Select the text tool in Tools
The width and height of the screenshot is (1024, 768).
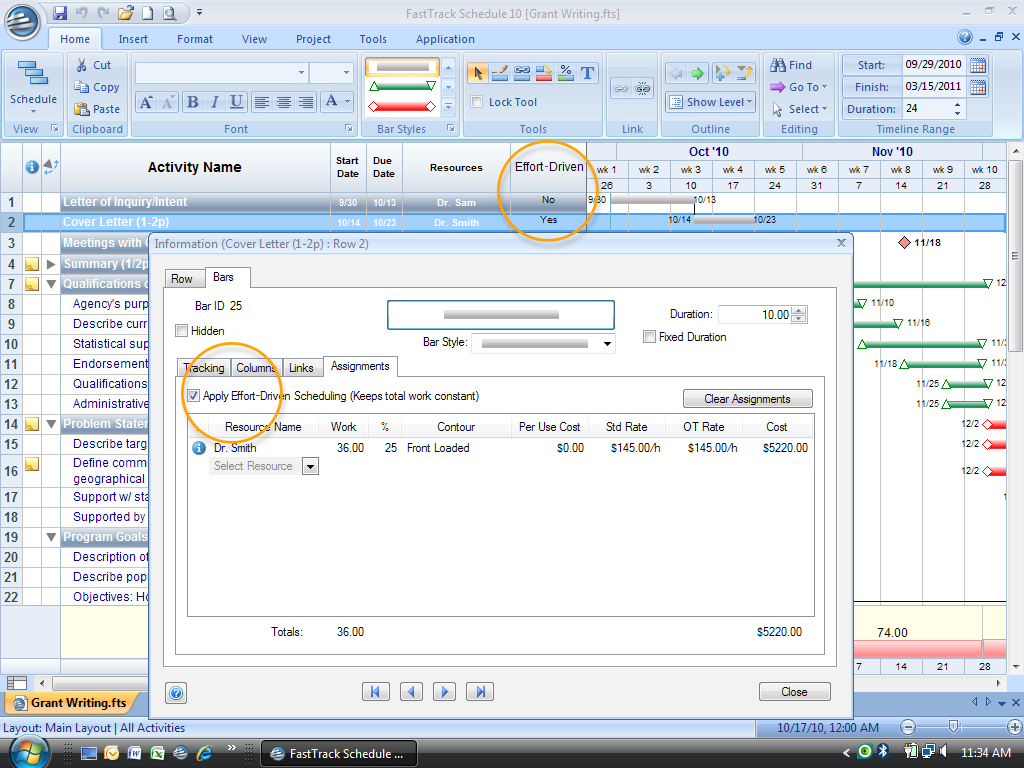click(x=588, y=72)
